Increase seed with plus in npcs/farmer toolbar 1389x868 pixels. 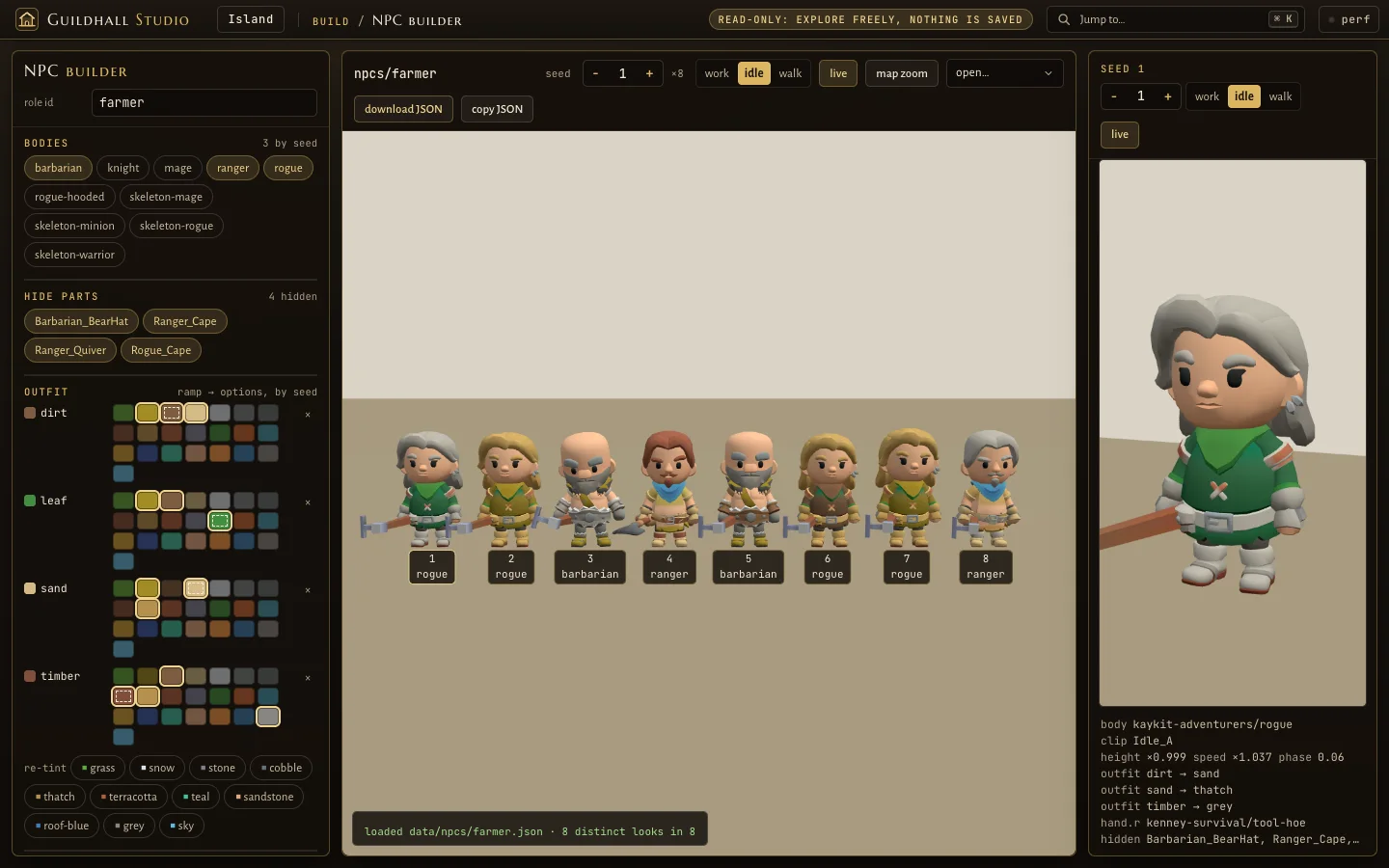pos(649,73)
